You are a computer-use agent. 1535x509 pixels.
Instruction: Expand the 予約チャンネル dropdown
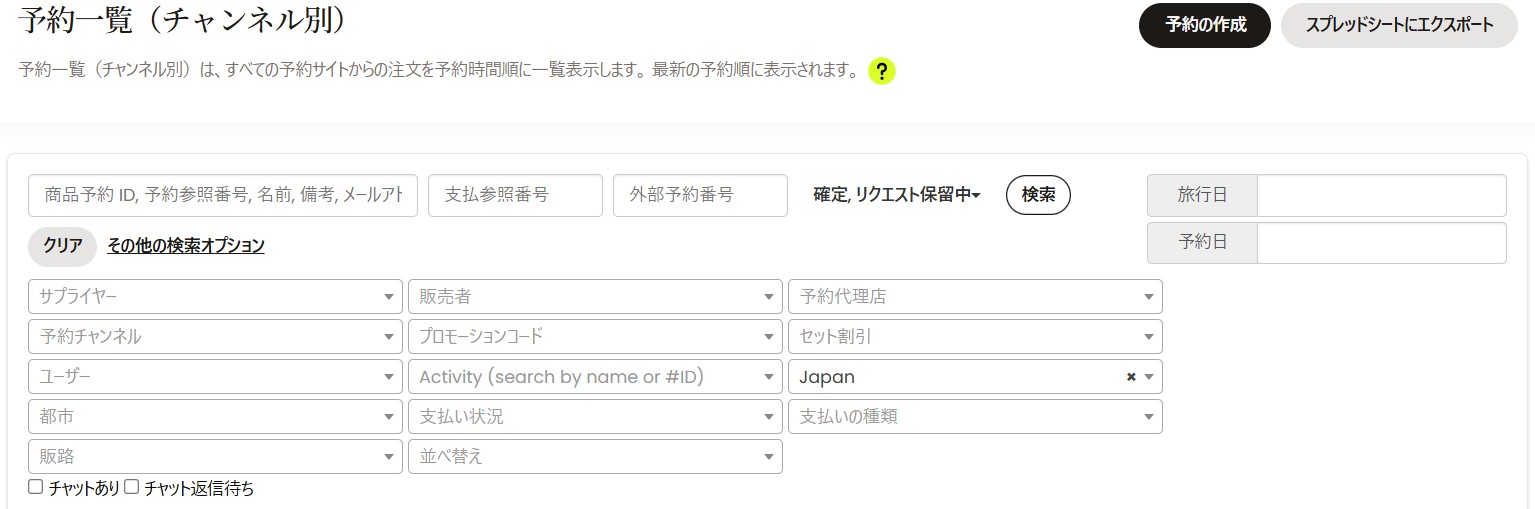click(x=215, y=337)
